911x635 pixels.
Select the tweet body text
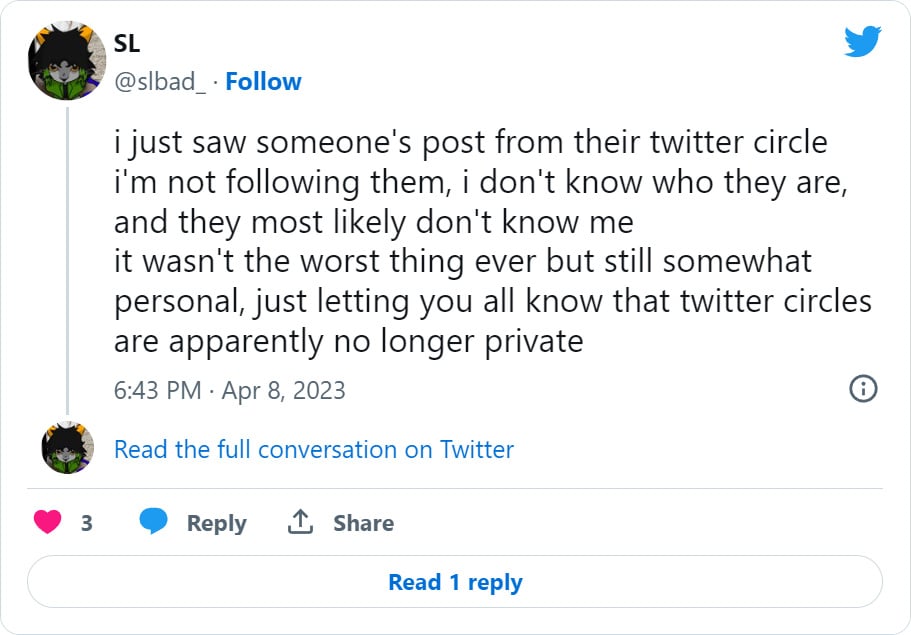(x=450, y=240)
